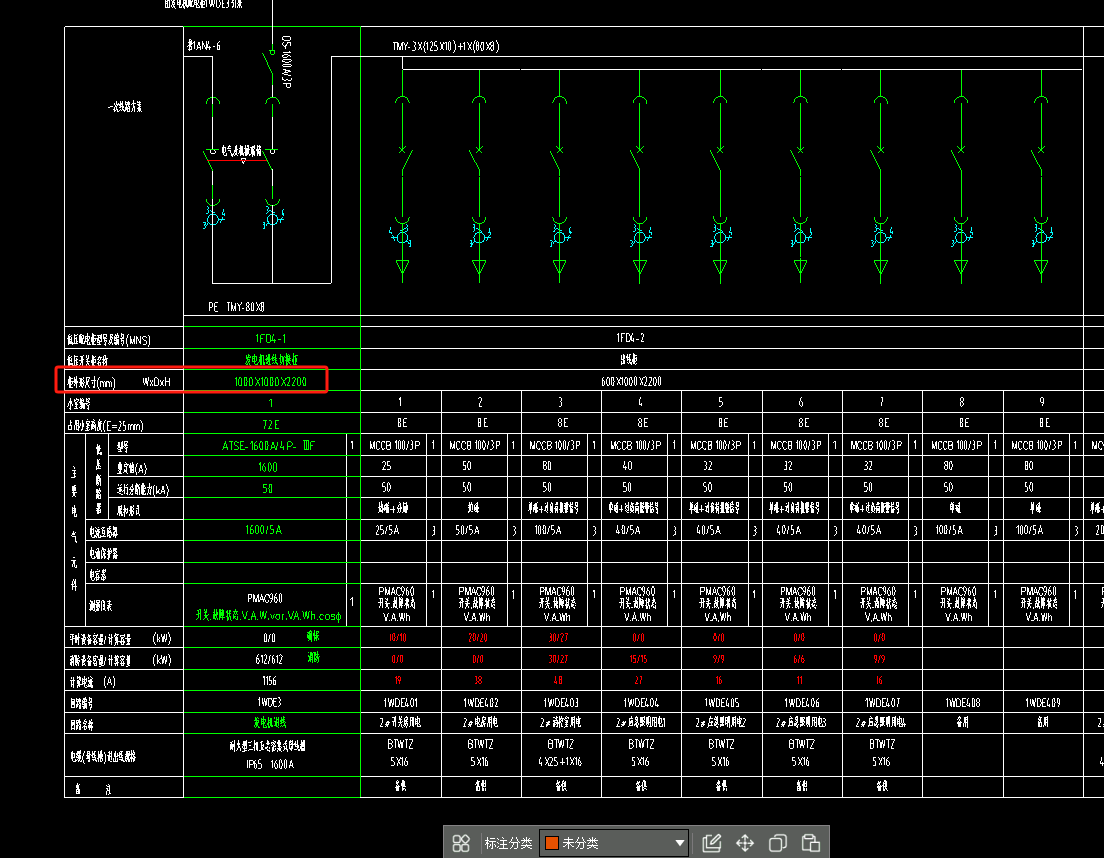Select the 1WDE409 circuit number

[1043, 702]
